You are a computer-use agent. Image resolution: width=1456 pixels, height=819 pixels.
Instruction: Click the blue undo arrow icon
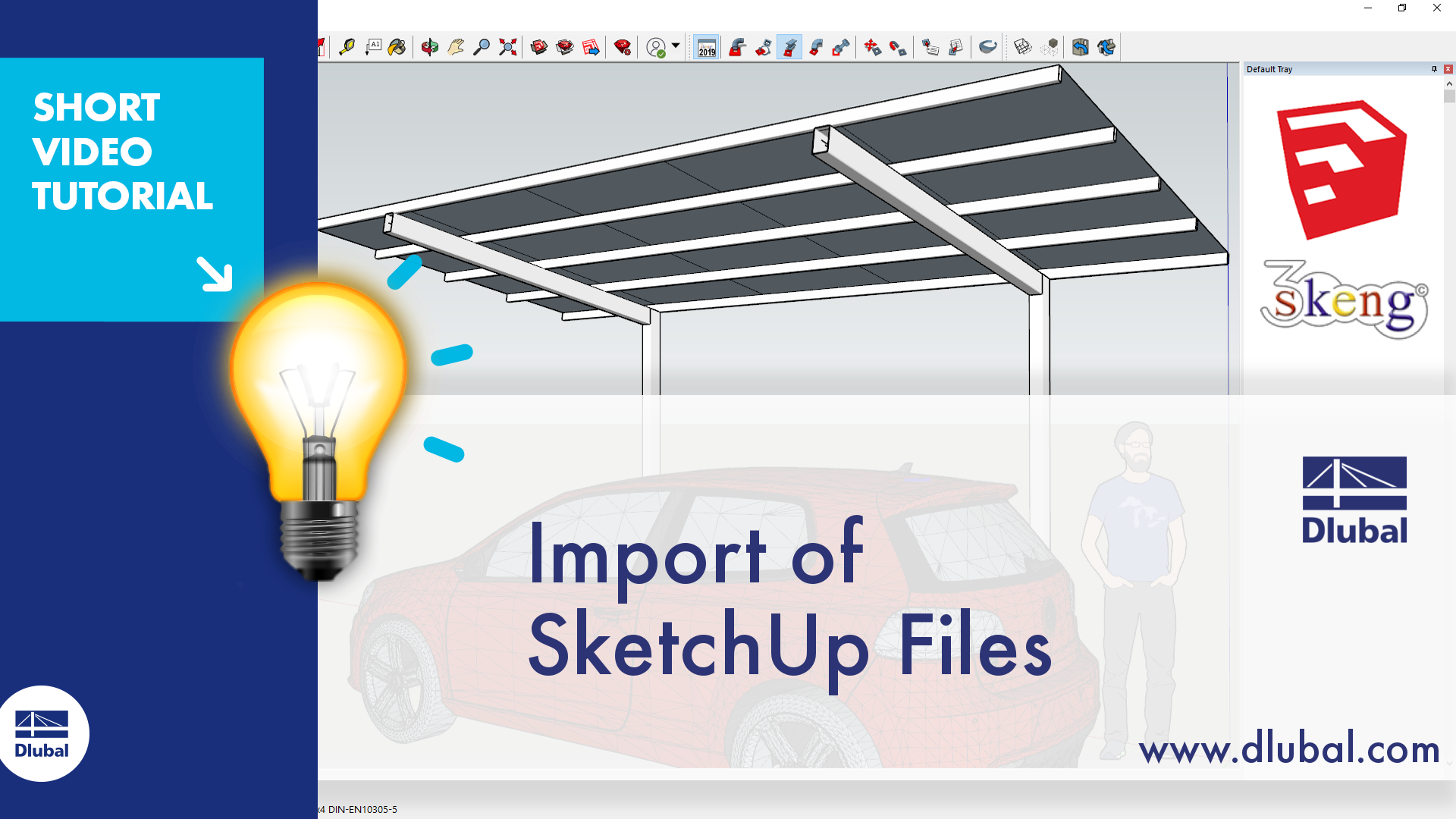pyautogui.click(x=1082, y=47)
